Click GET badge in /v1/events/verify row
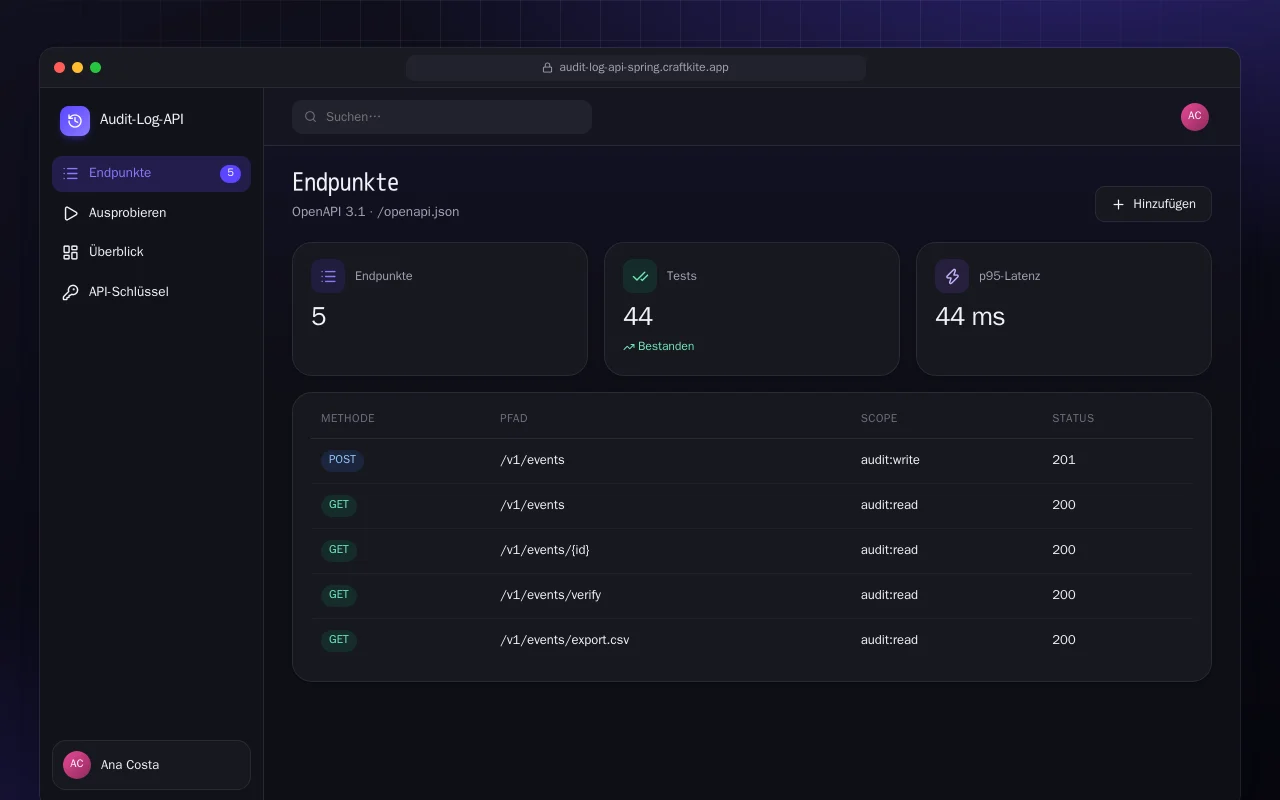Image resolution: width=1280 pixels, height=800 pixels. pos(339,595)
